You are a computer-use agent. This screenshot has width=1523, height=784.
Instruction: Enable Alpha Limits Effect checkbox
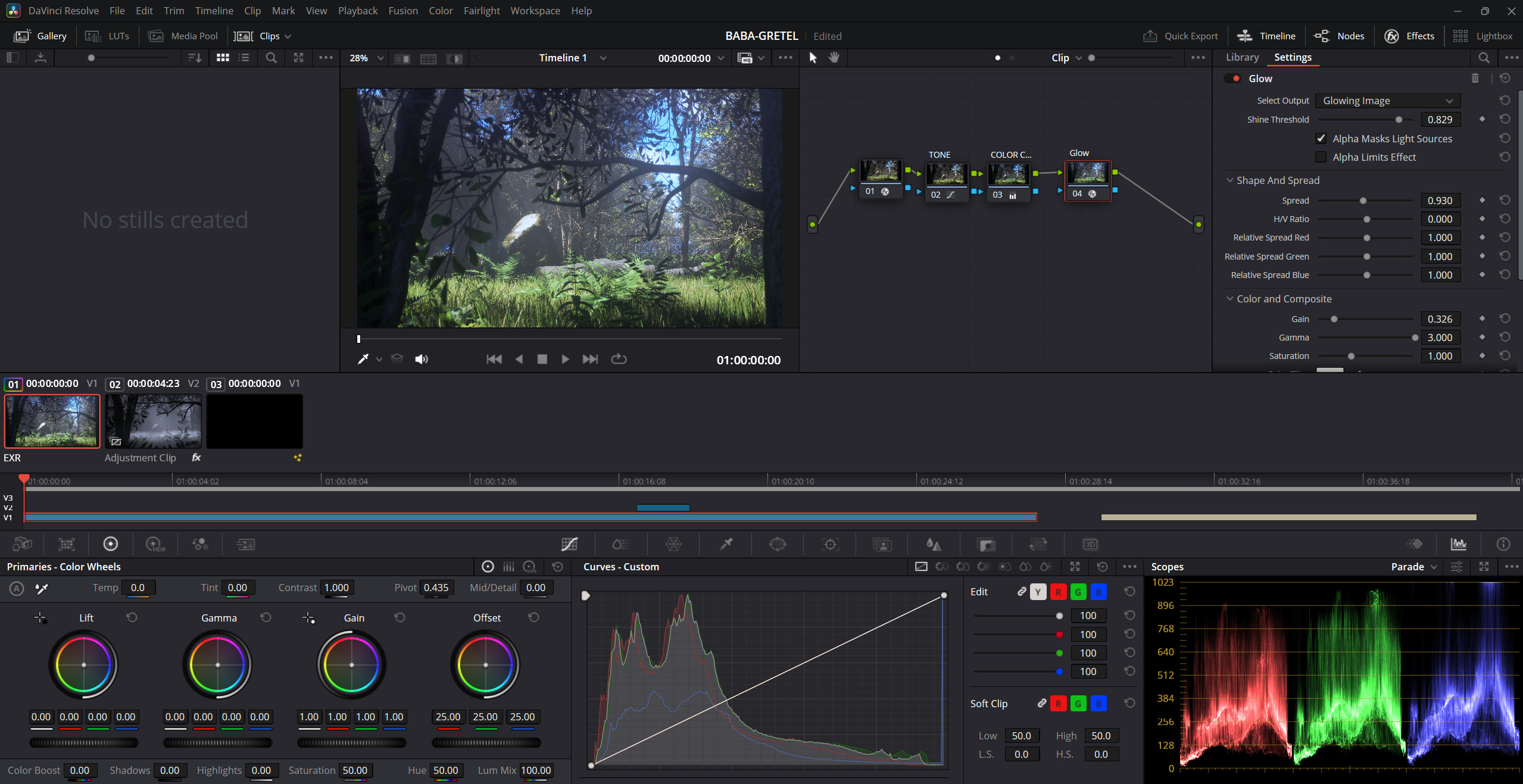(x=1321, y=157)
